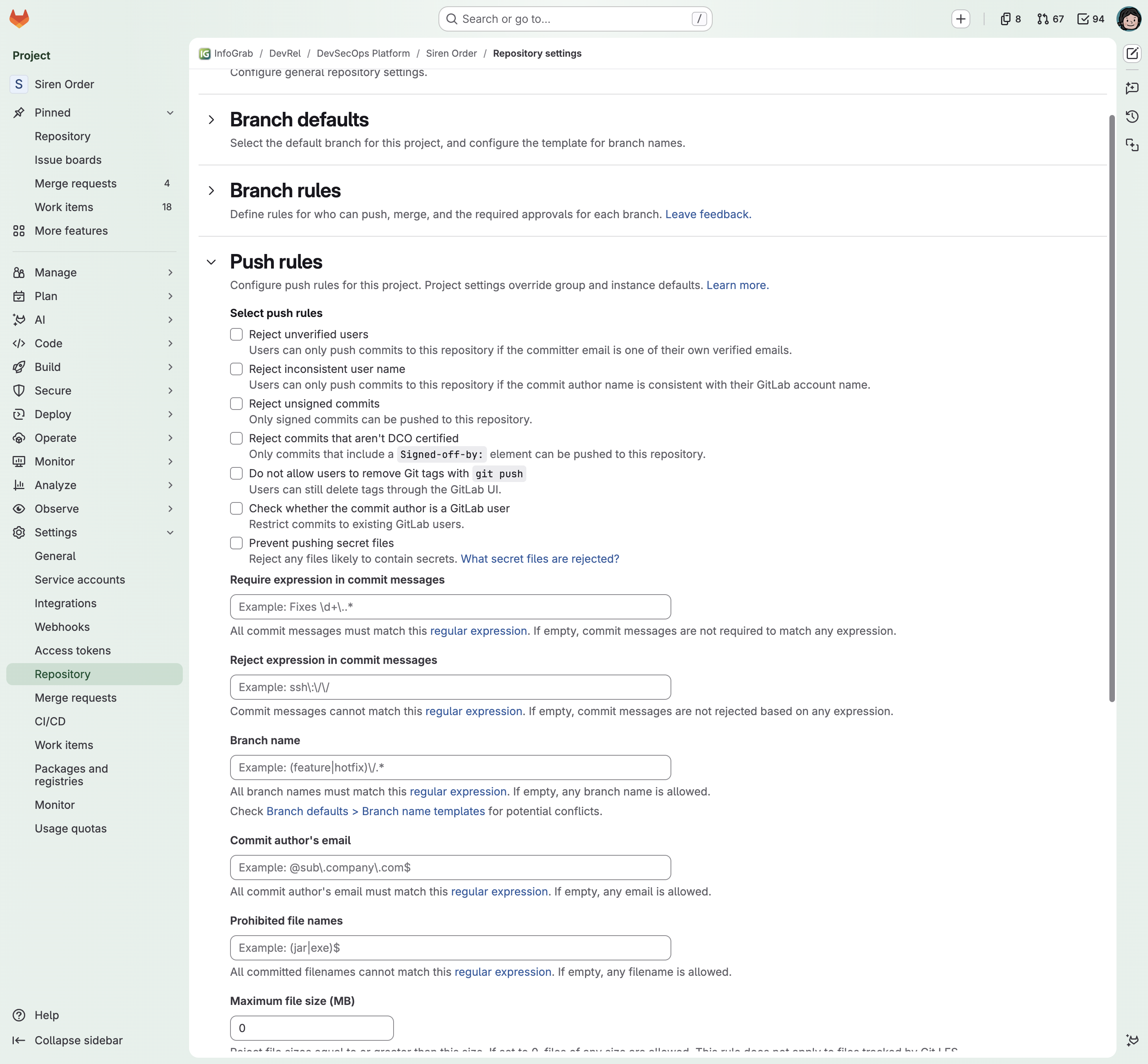Viewport: 1148px width, 1064px height.
Task: Open GitLab Duo icon at bottom right
Action: (x=1132, y=1040)
